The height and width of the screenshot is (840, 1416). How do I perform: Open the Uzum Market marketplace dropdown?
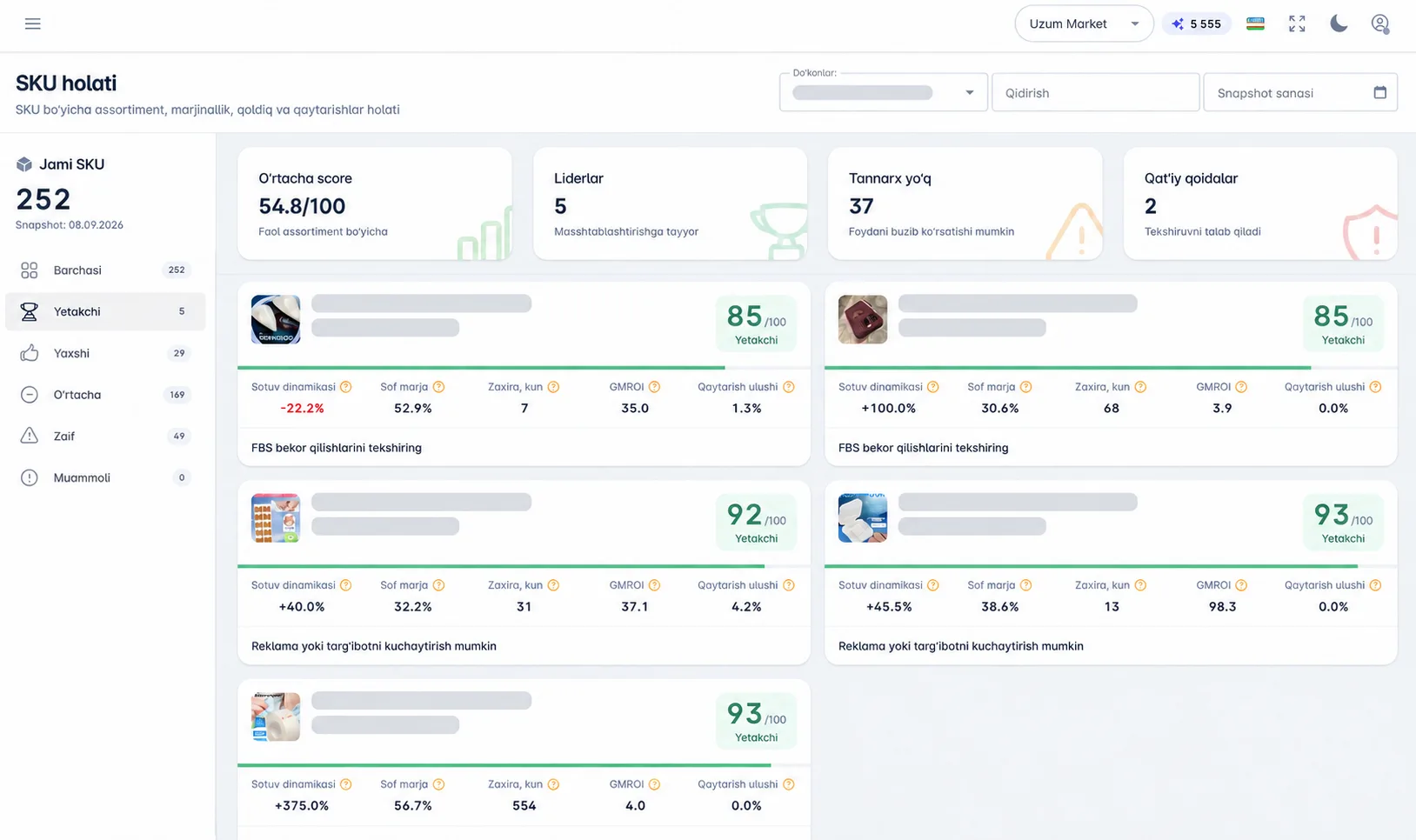(1084, 23)
